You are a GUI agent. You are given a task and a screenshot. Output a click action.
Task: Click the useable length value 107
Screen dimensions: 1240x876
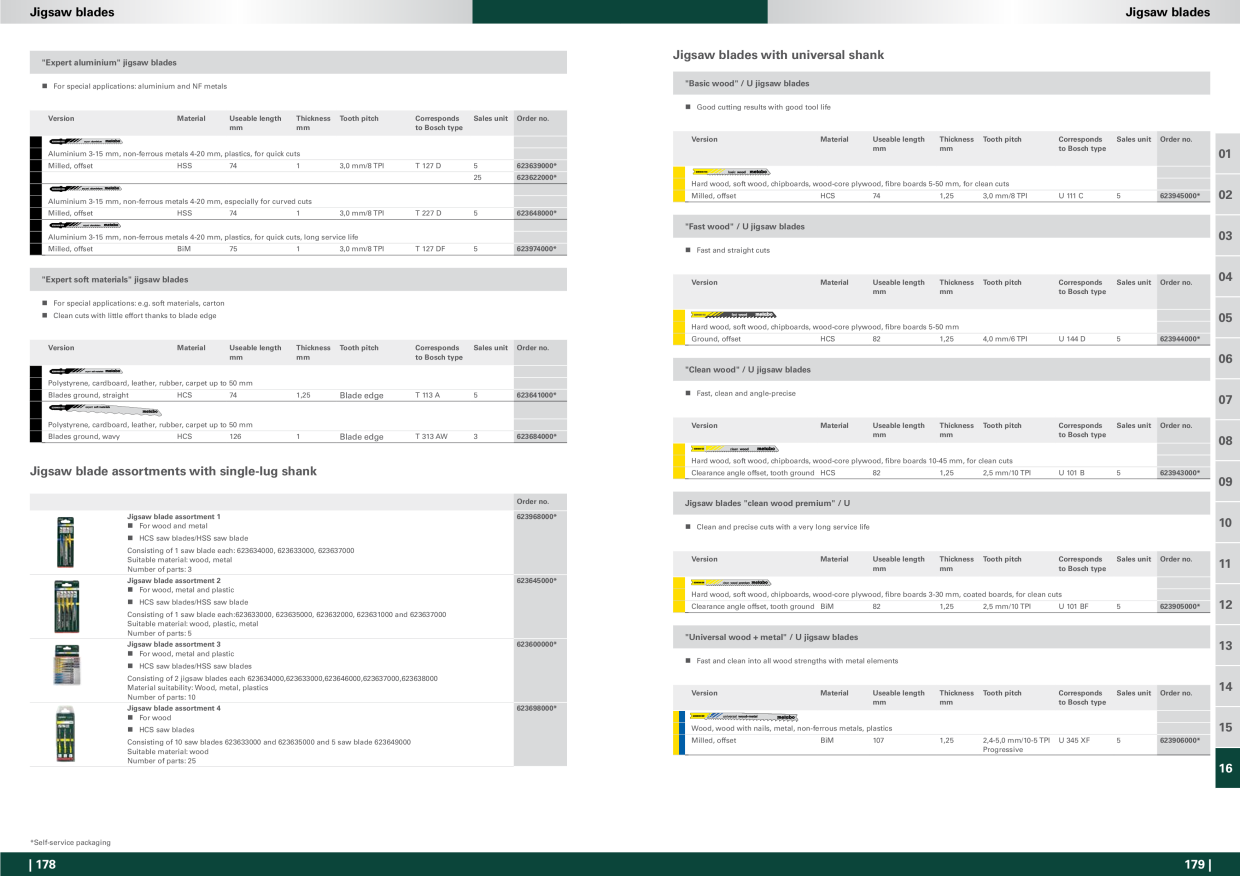tap(878, 741)
